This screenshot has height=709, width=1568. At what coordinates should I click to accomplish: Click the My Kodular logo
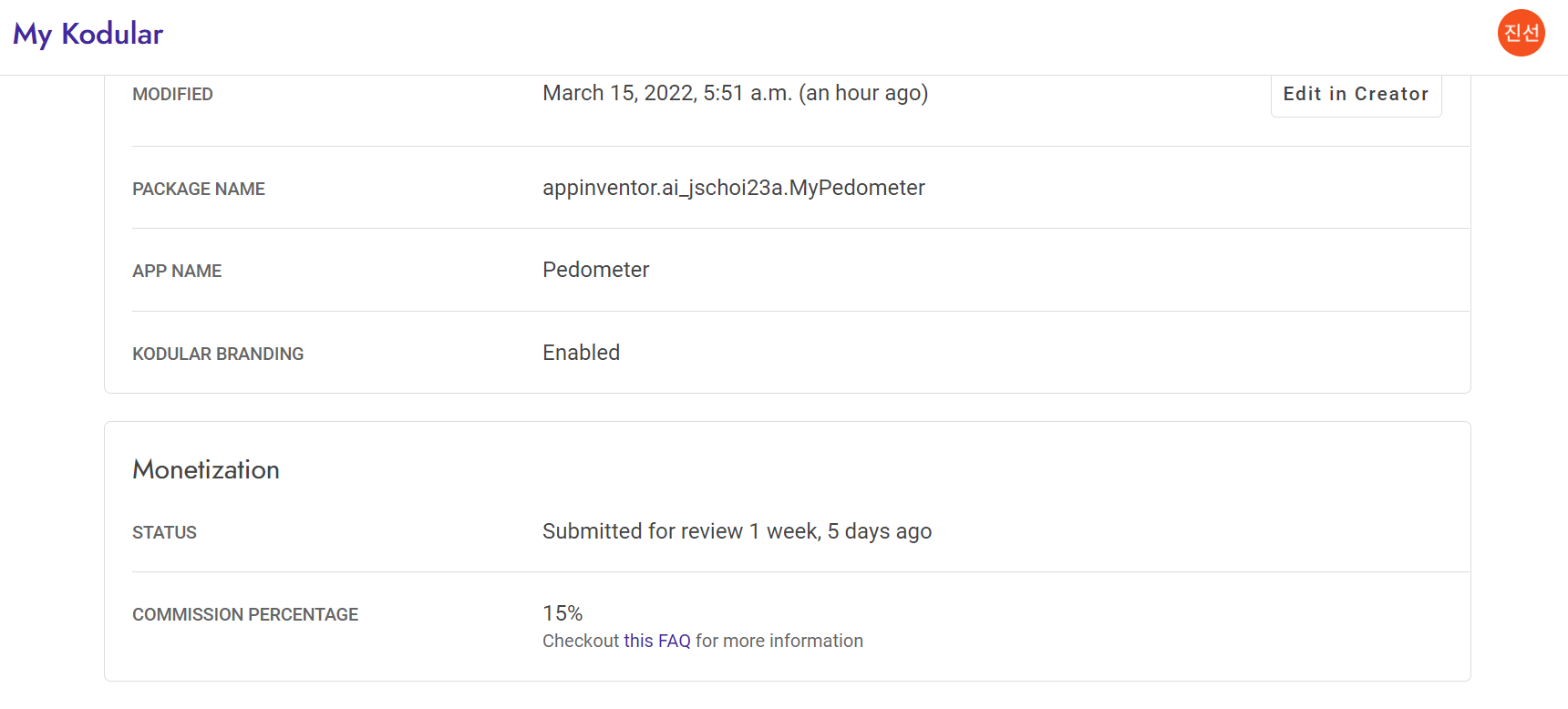coord(88,35)
